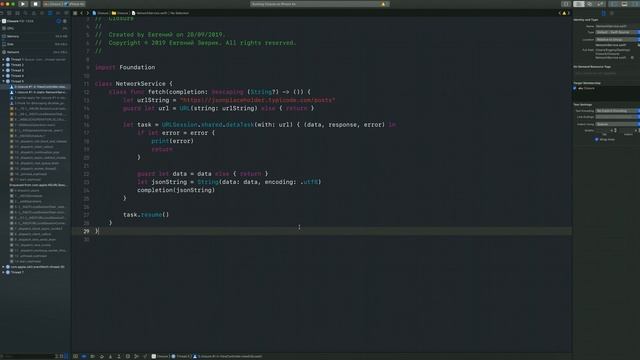This screenshot has height=360, width=640.
Task: Click the 'import Foundation' line
Action: click(x=125, y=67)
